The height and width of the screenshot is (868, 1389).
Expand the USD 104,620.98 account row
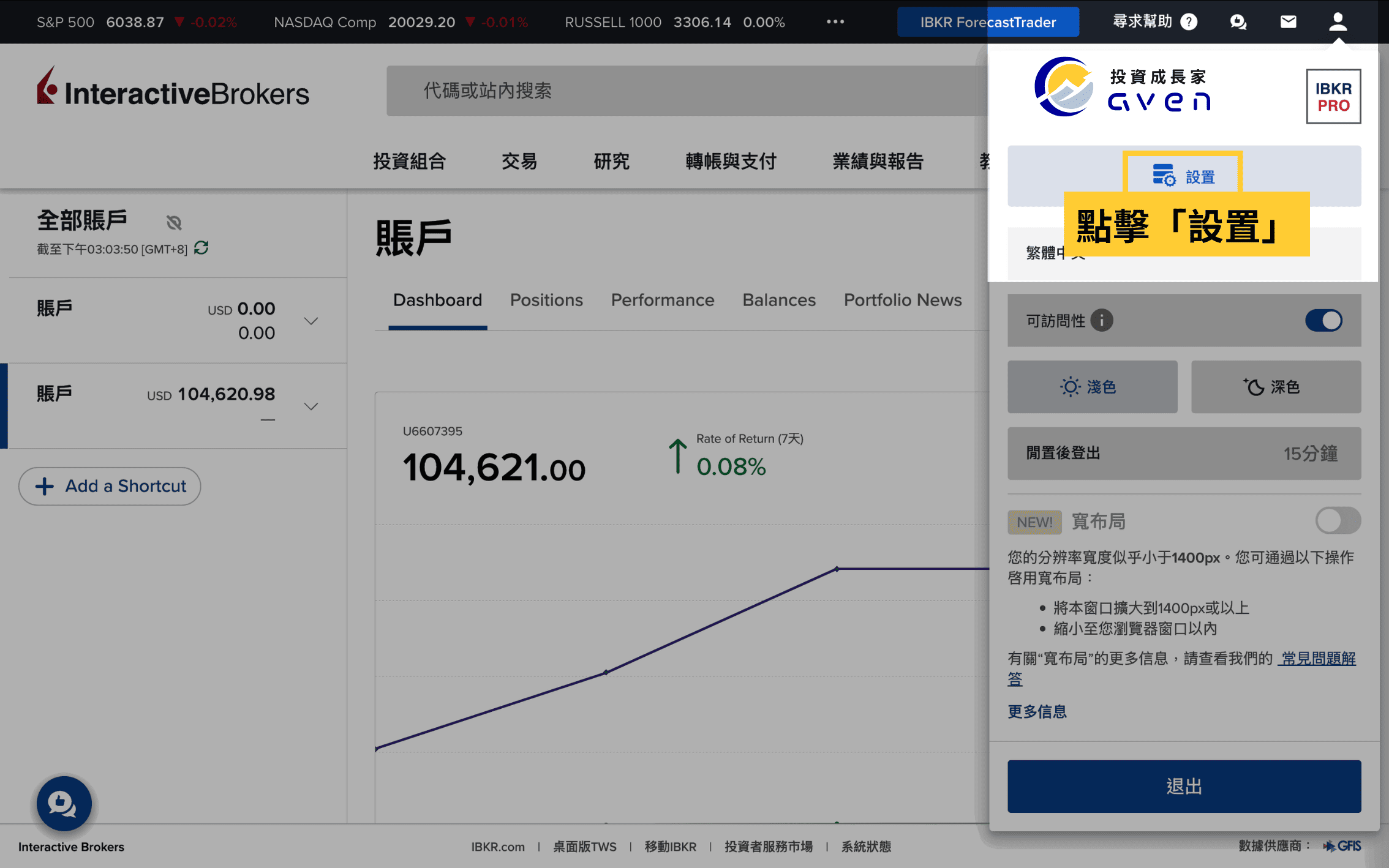311,406
